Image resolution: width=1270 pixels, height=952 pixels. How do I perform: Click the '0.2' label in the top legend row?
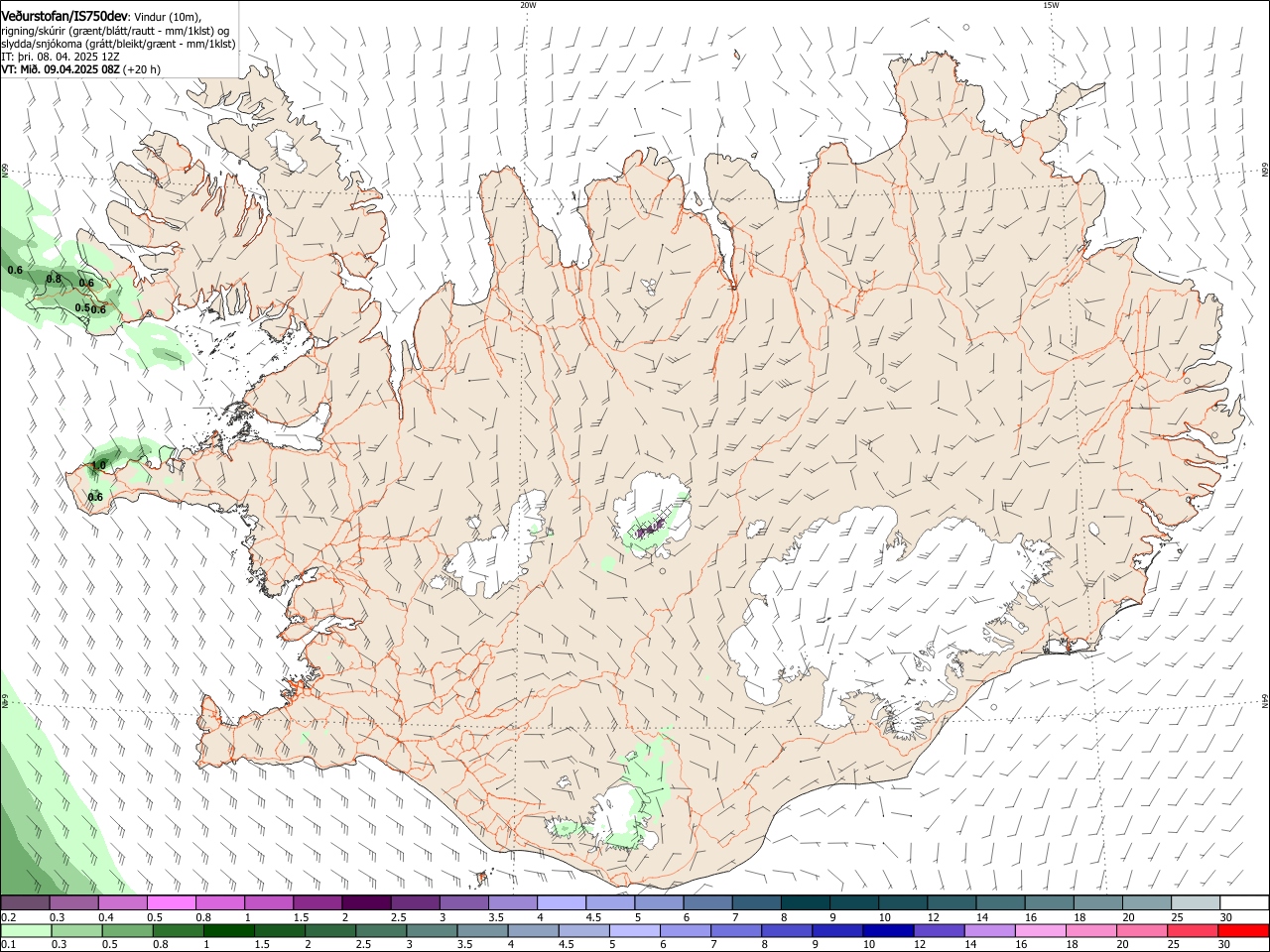click(8, 917)
